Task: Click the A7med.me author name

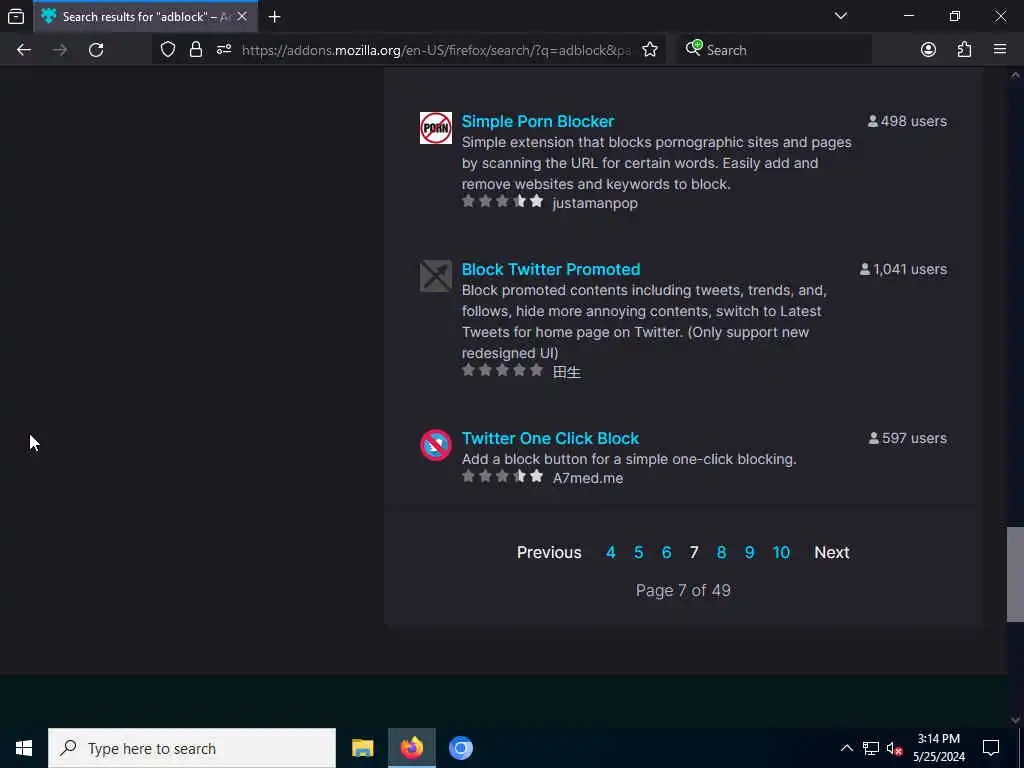Action: [x=588, y=478]
